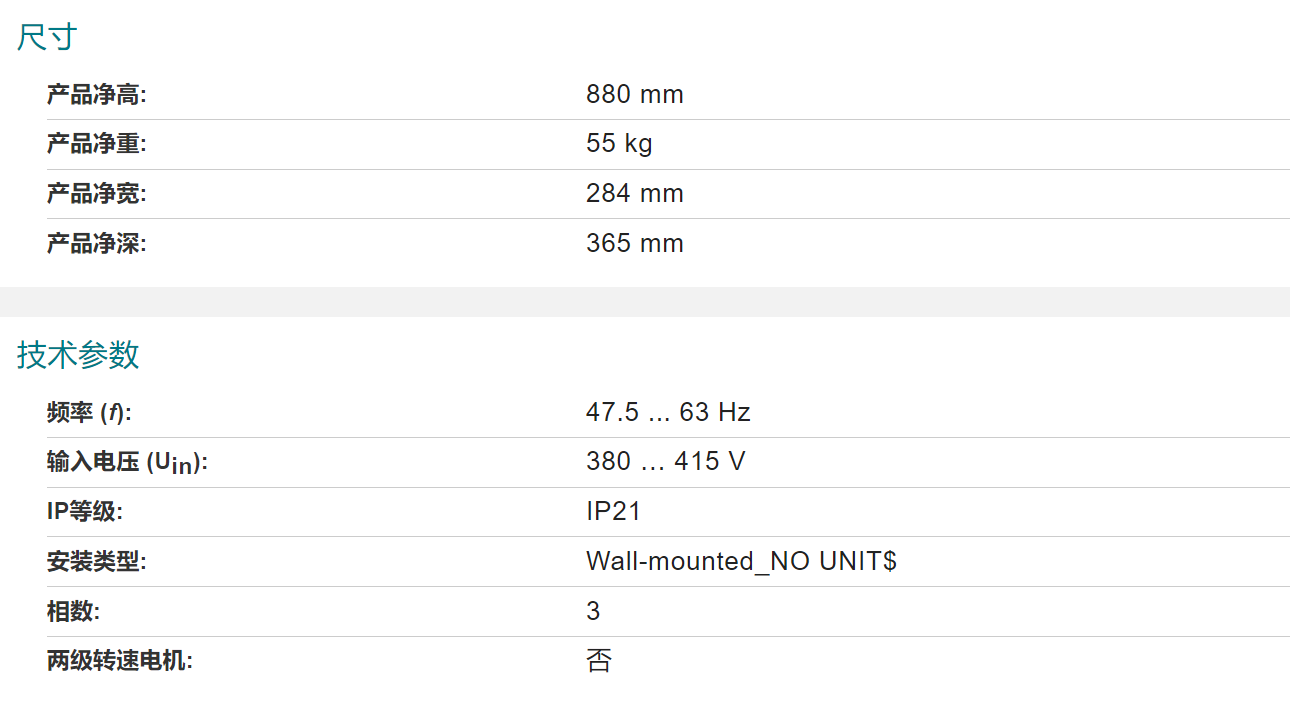Select the 产品净重 label

97,144
